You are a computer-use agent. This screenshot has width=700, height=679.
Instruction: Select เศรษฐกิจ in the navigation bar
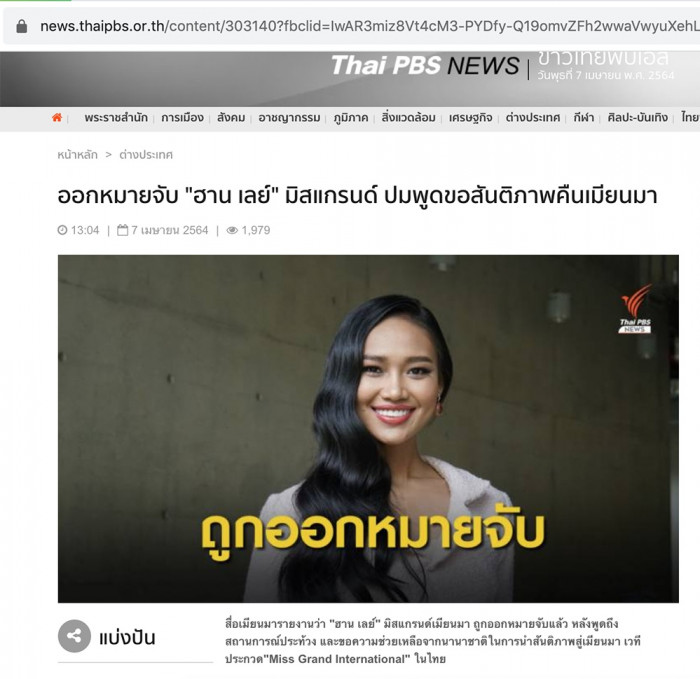471,118
